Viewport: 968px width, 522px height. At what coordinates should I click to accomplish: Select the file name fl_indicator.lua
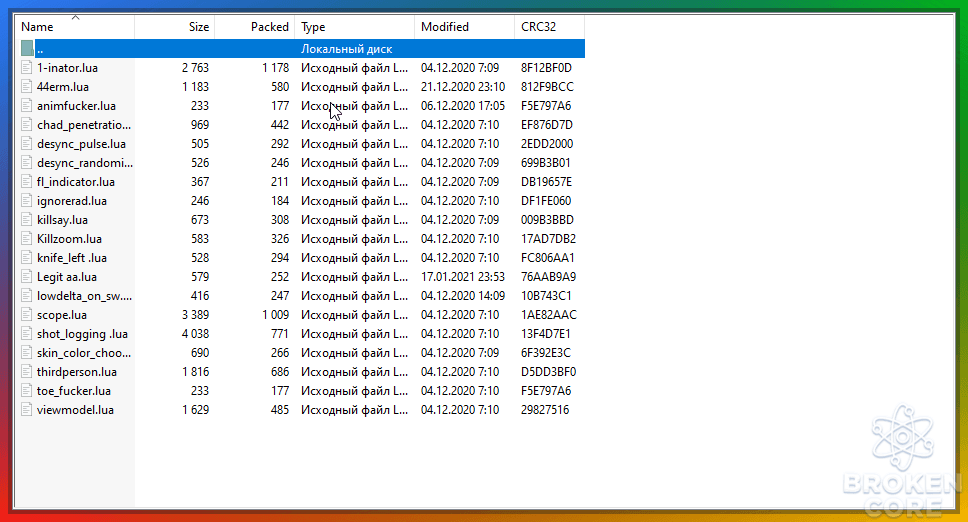(75, 182)
